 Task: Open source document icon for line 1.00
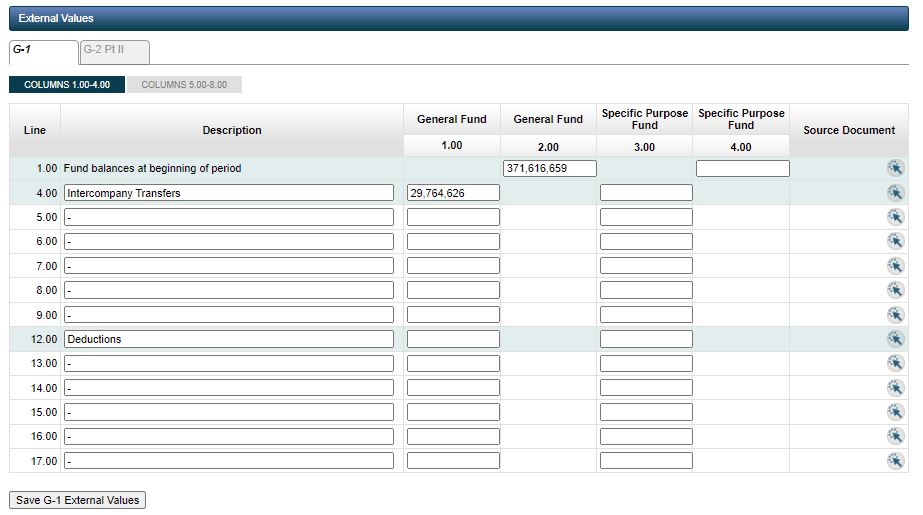pyautogui.click(x=895, y=168)
